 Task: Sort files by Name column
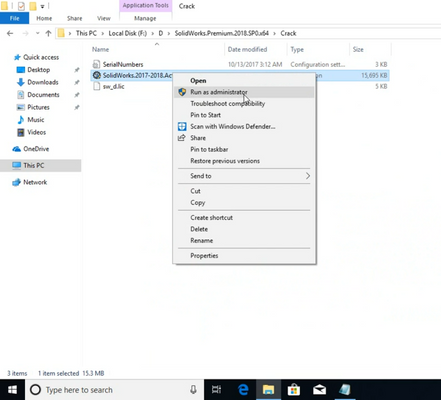(x=100, y=49)
